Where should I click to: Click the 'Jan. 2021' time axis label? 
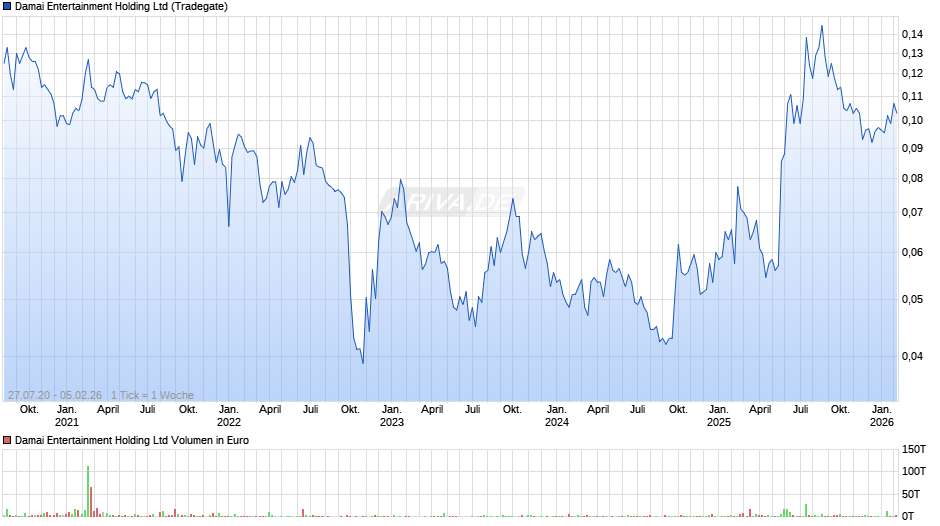point(67,416)
